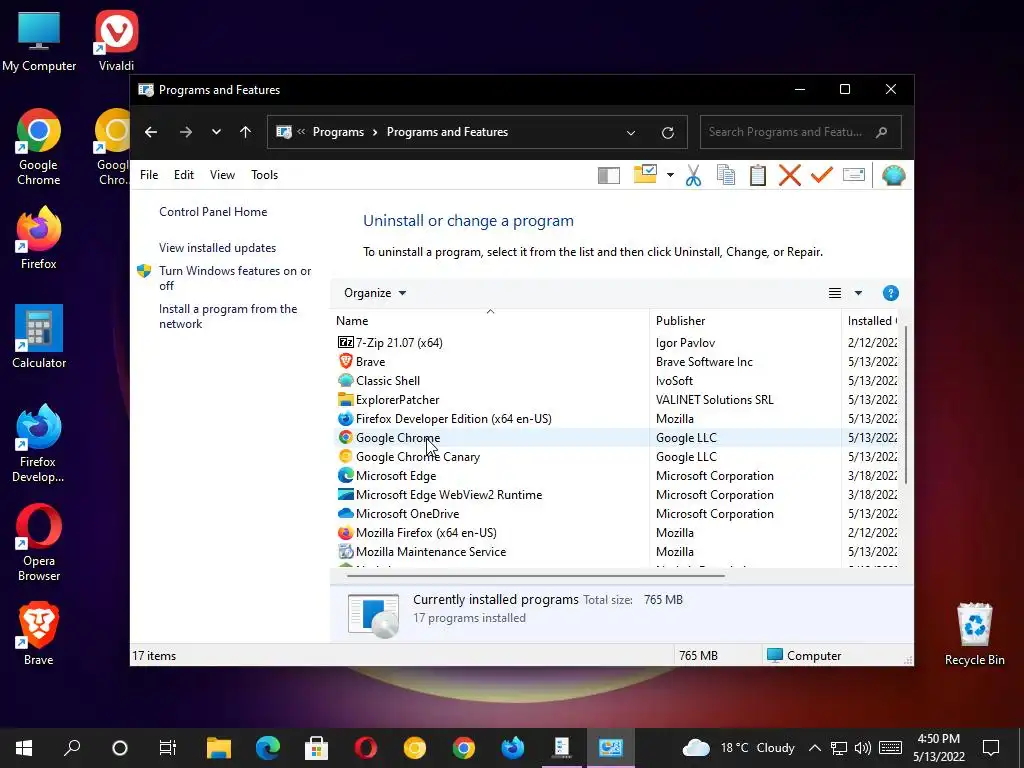Open File Explorer from the taskbar
This screenshot has height=768, width=1024.
pos(219,748)
